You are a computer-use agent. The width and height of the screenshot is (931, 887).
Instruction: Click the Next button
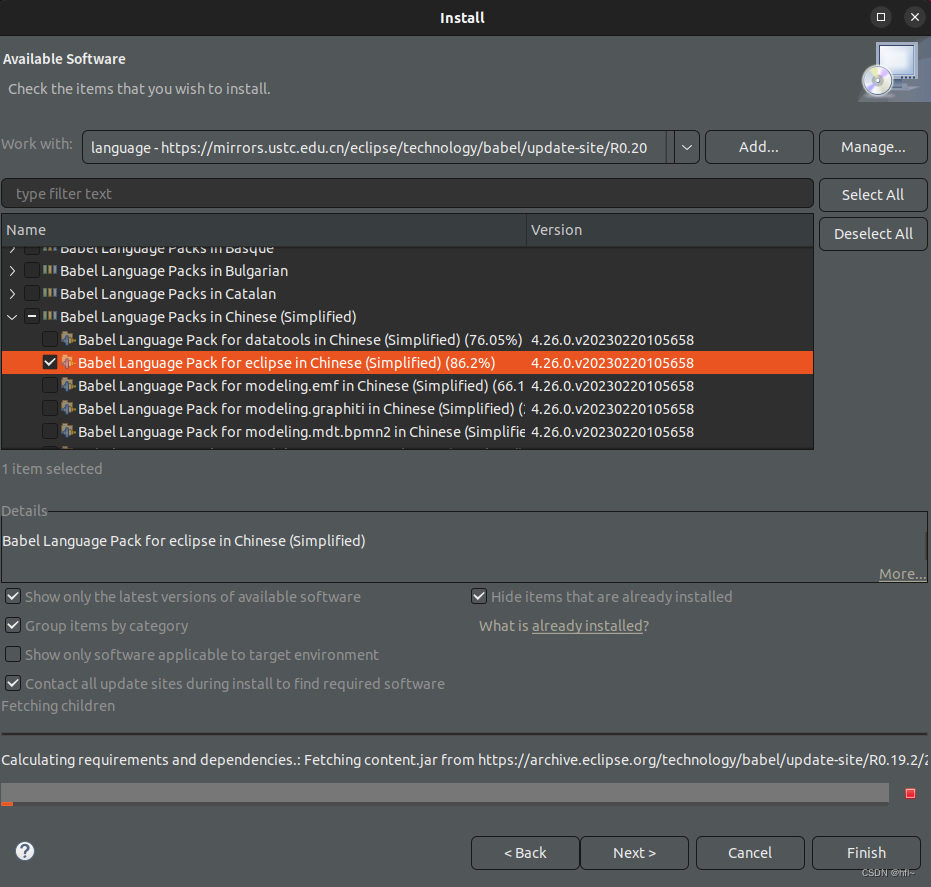pos(634,852)
